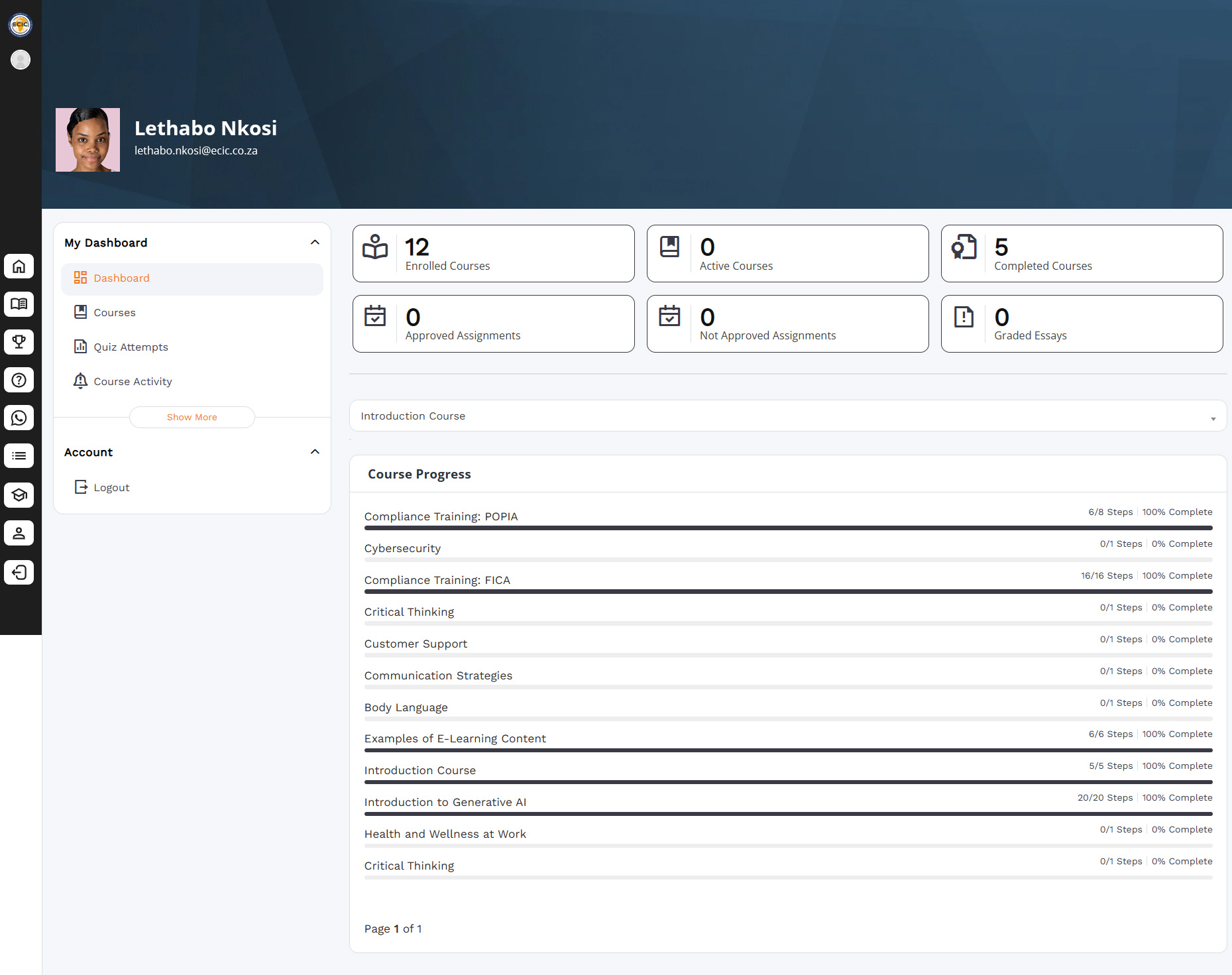Image resolution: width=1232 pixels, height=975 pixels.
Task: Open the open-book icon in sidebar
Action: [19, 304]
